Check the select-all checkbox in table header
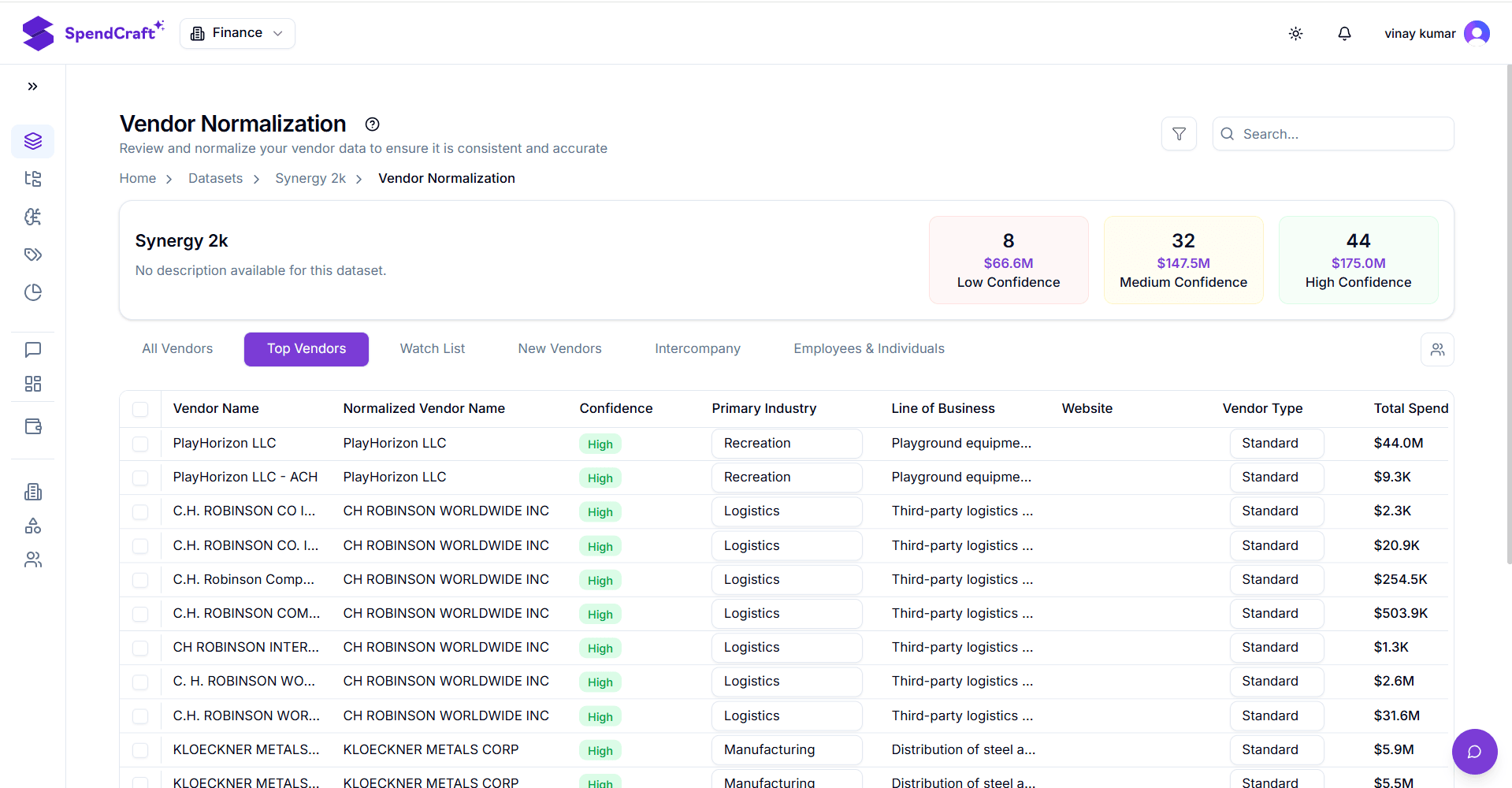Viewport: 1512px width, 788px height. 140,409
